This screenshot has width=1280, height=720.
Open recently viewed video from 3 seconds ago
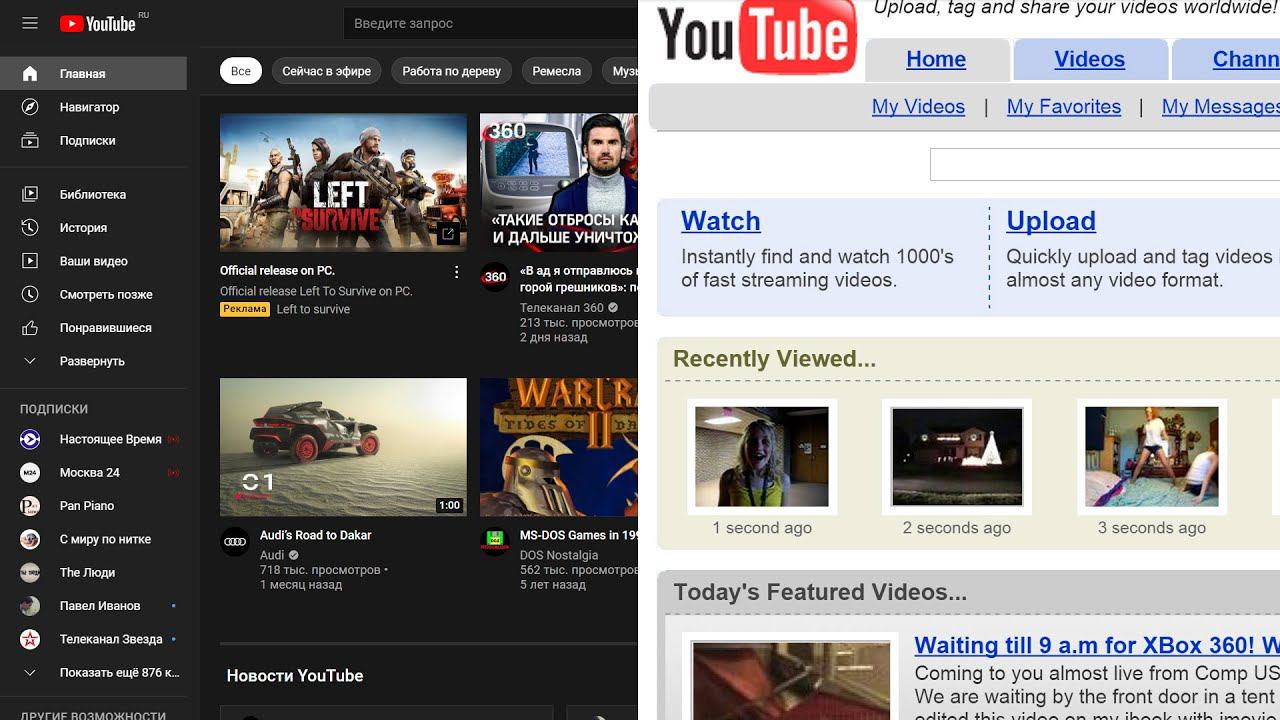1152,456
